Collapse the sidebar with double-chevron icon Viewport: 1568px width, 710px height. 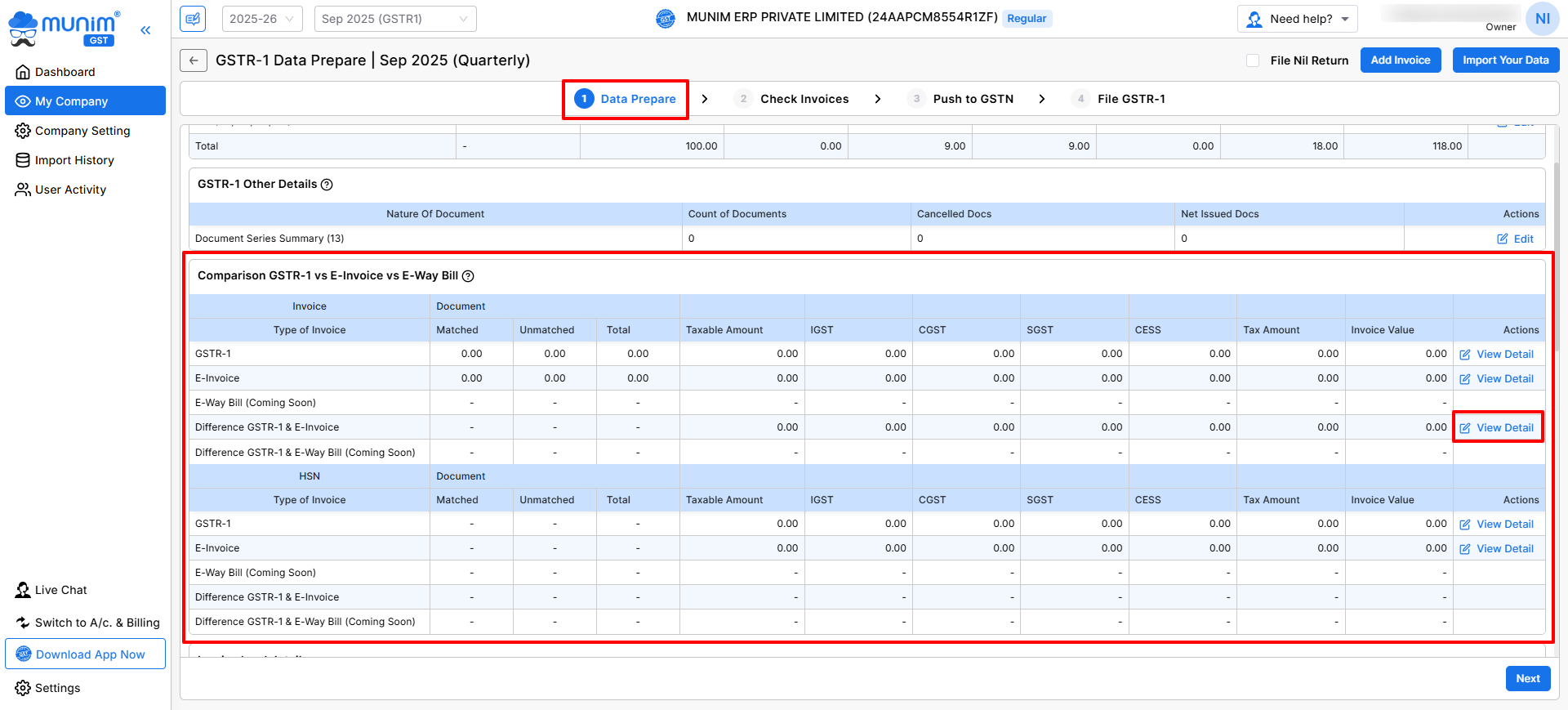145,30
